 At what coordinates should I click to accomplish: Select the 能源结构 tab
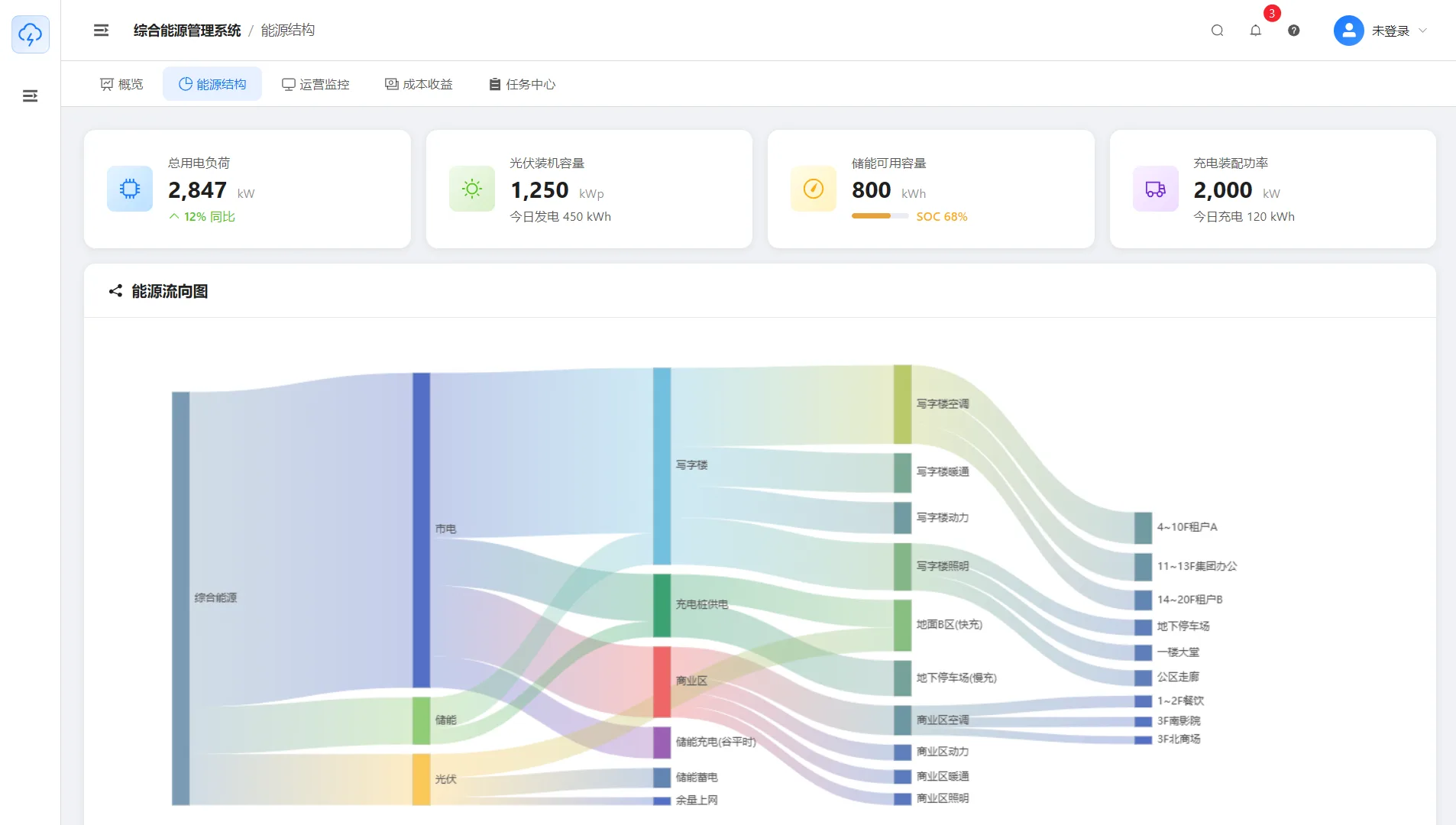(212, 84)
